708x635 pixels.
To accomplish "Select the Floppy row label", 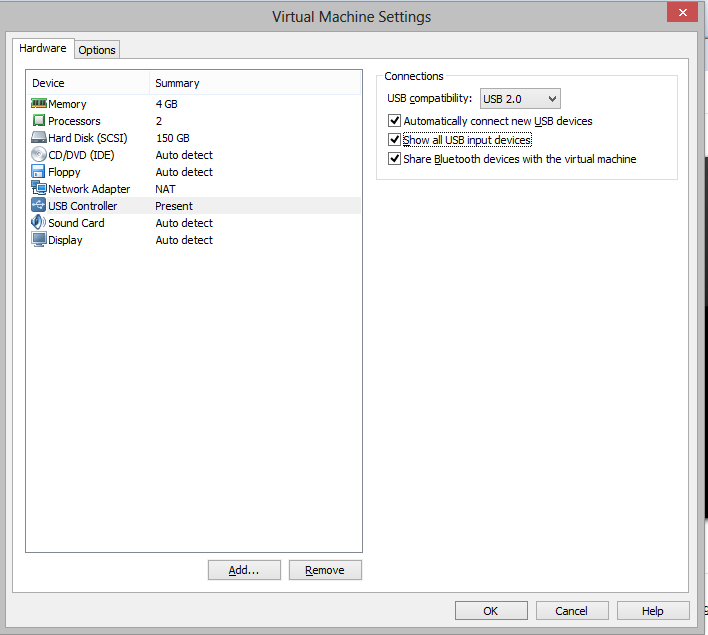I will (64, 172).
